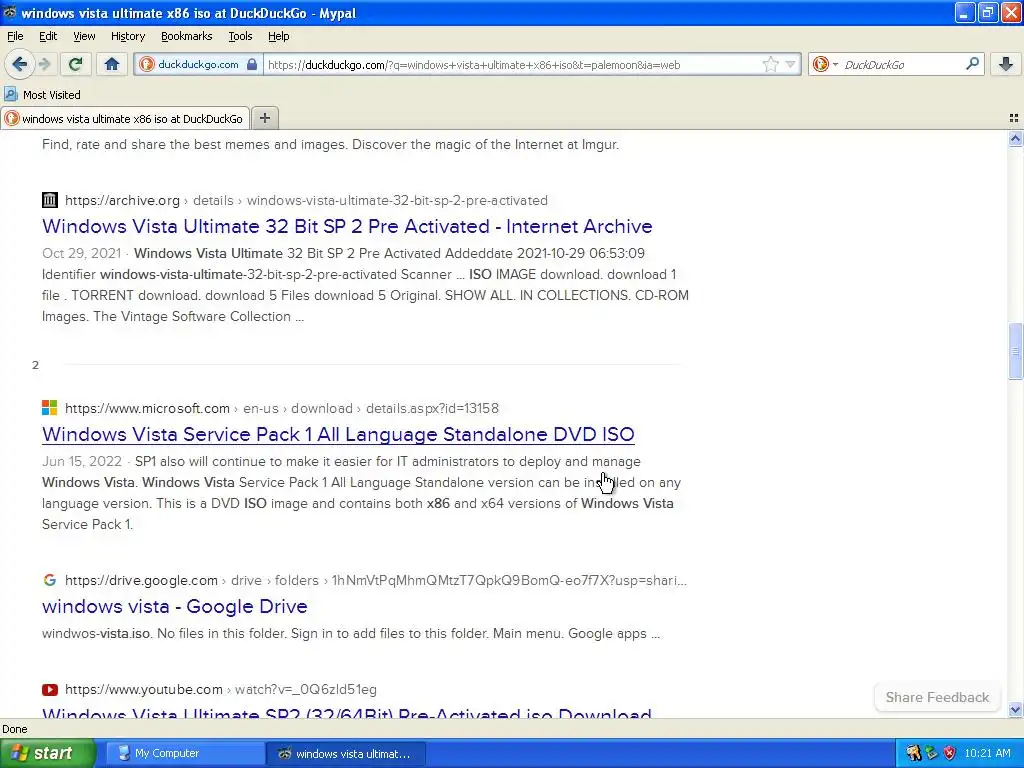
Task: Open the View menu
Action: (x=84, y=36)
